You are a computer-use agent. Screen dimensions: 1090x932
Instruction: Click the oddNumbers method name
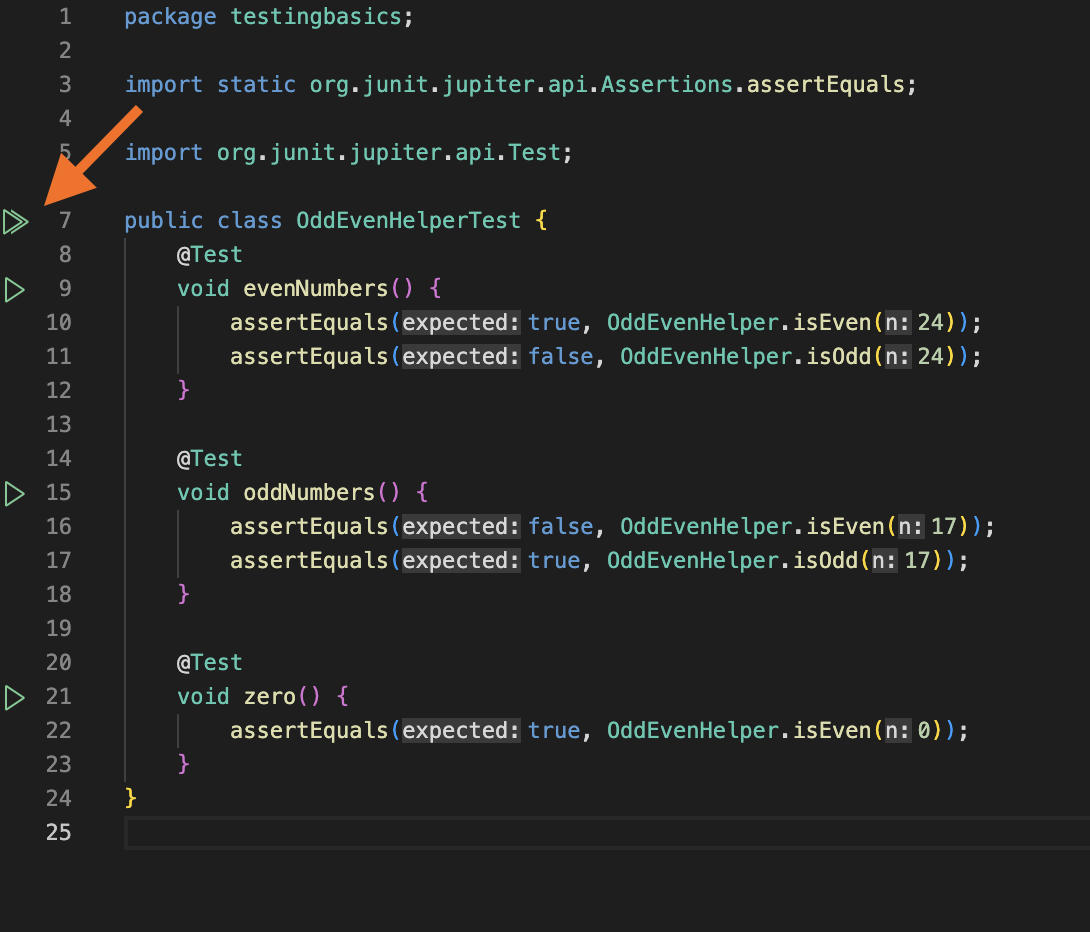[x=308, y=493]
